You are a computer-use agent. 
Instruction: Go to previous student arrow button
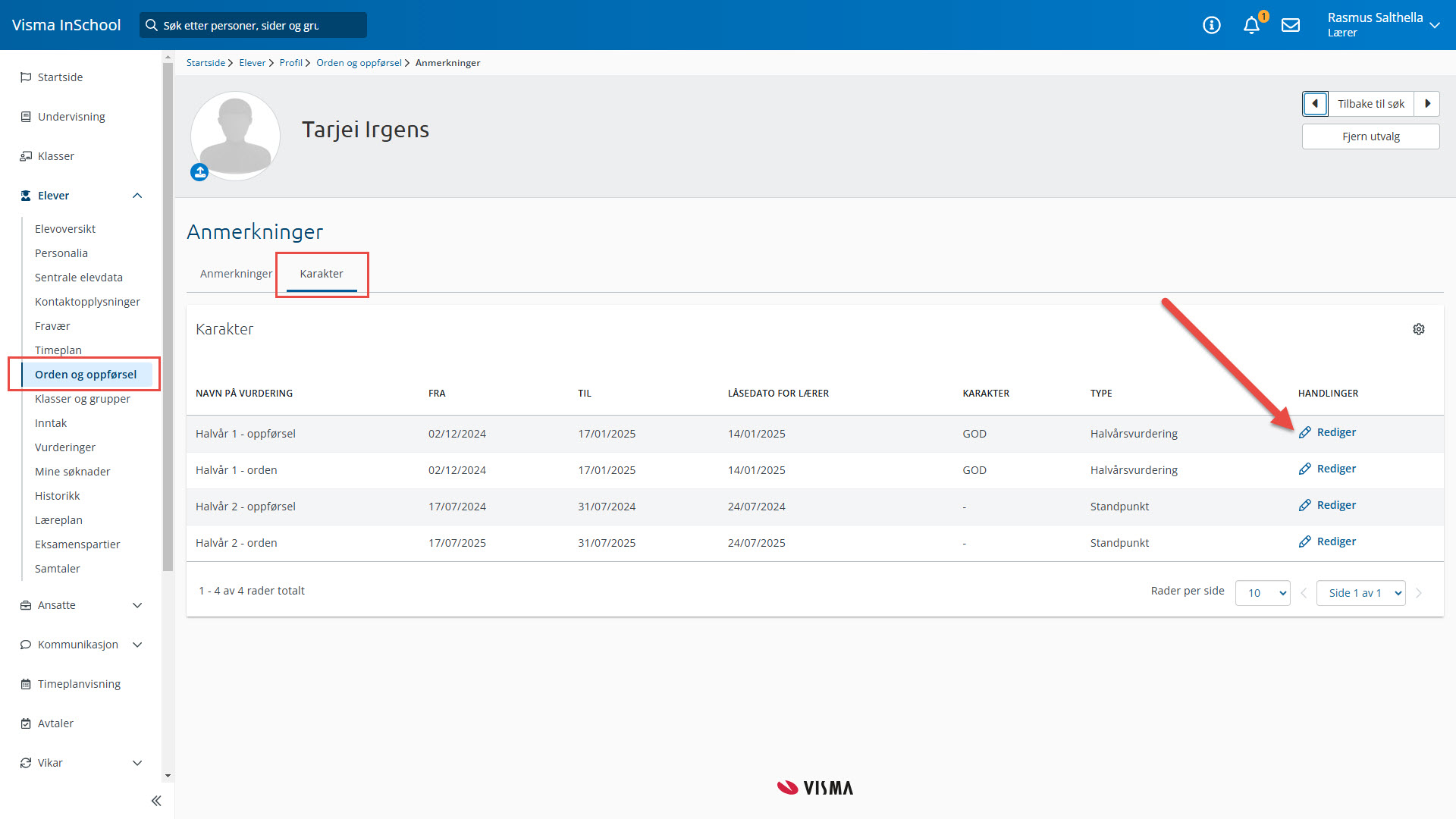[1315, 104]
